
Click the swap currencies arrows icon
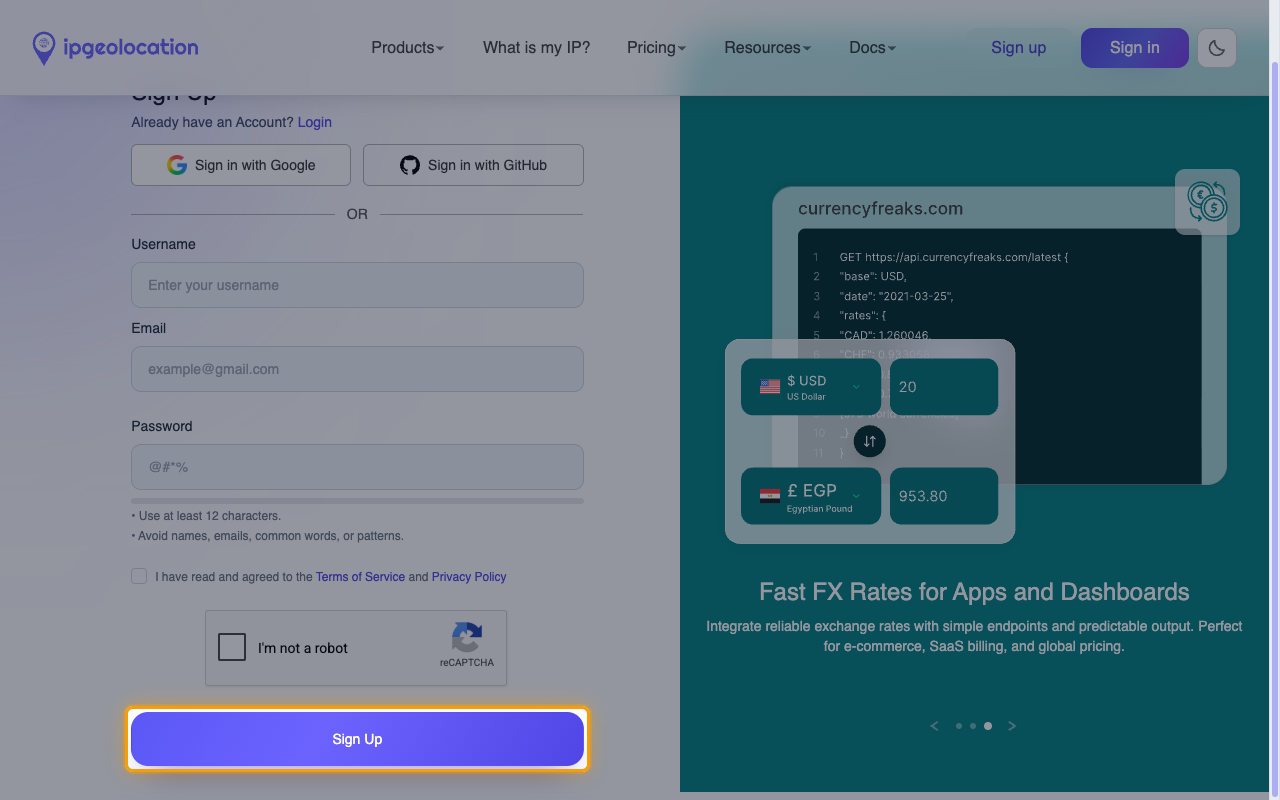[870, 441]
